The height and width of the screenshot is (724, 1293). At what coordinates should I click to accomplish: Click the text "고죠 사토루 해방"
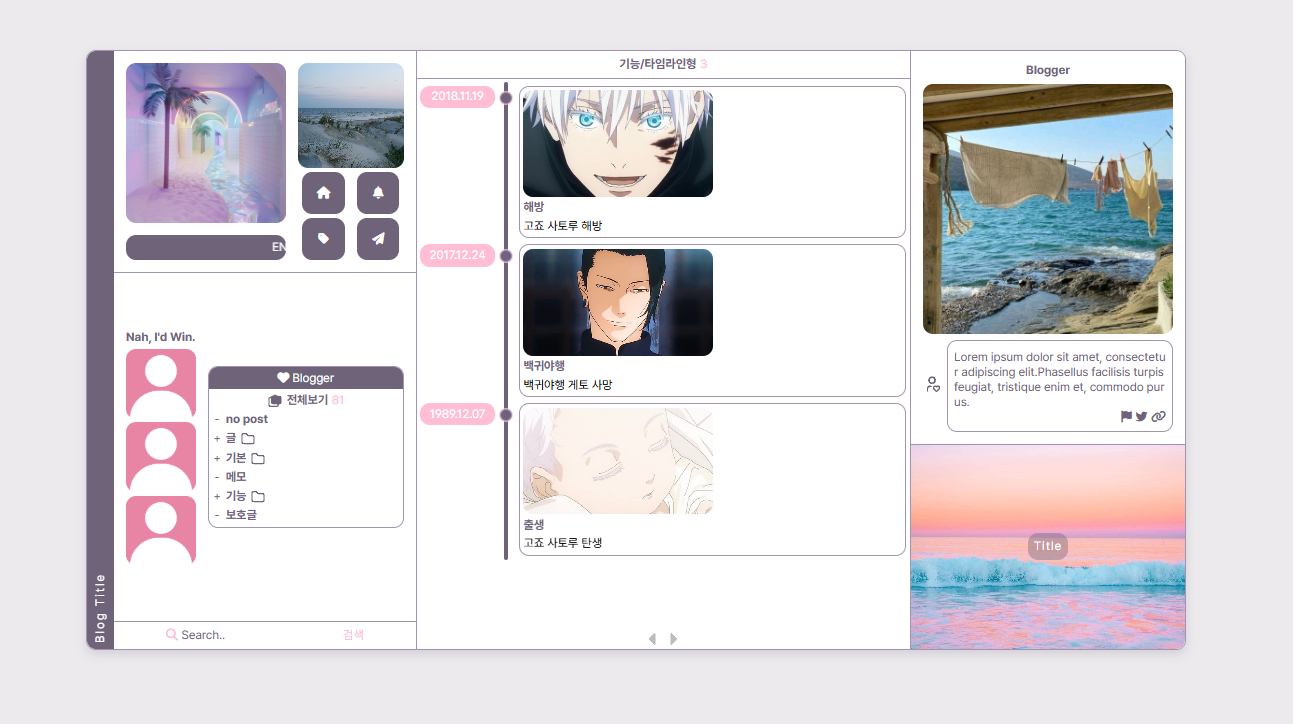tap(563, 226)
